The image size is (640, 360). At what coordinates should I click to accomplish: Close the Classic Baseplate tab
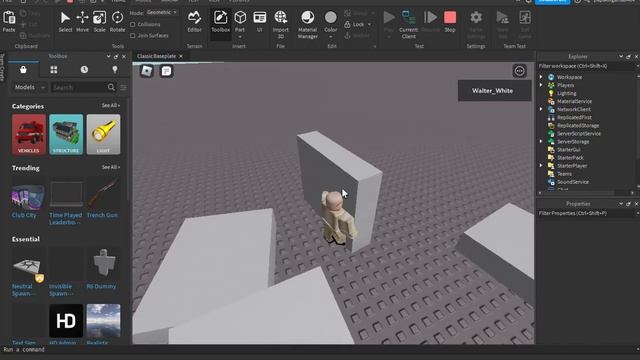point(181,56)
